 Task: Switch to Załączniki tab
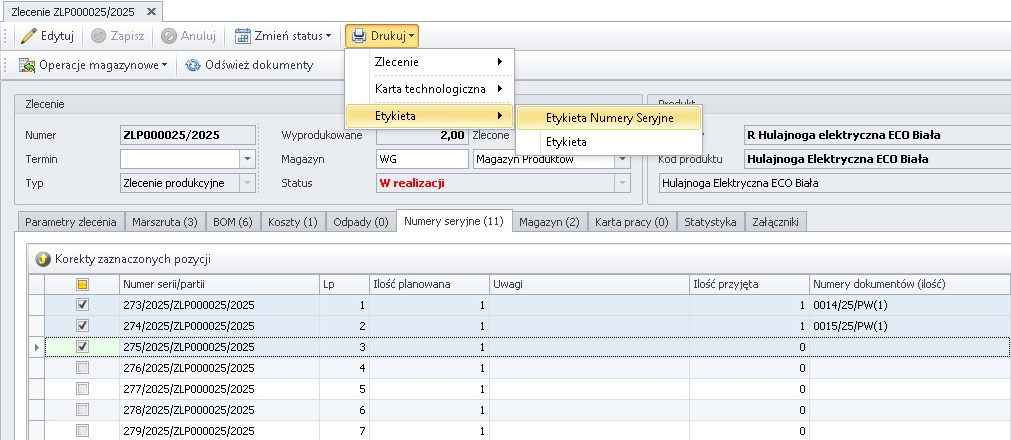(776, 222)
